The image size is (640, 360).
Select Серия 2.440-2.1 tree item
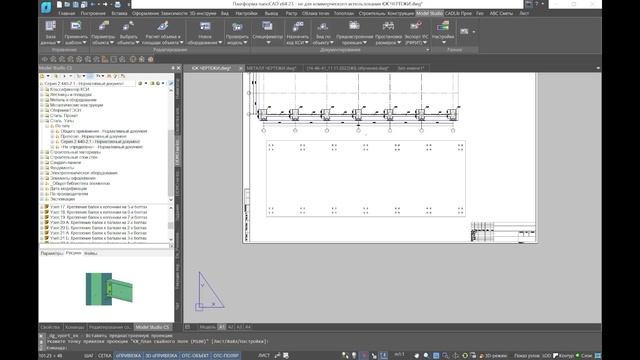point(100,142)
